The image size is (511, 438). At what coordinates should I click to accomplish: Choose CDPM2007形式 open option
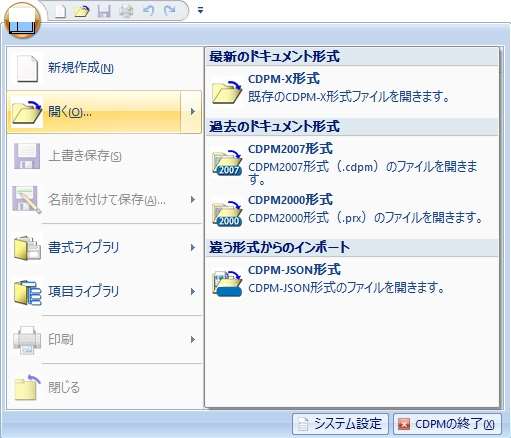352,163
